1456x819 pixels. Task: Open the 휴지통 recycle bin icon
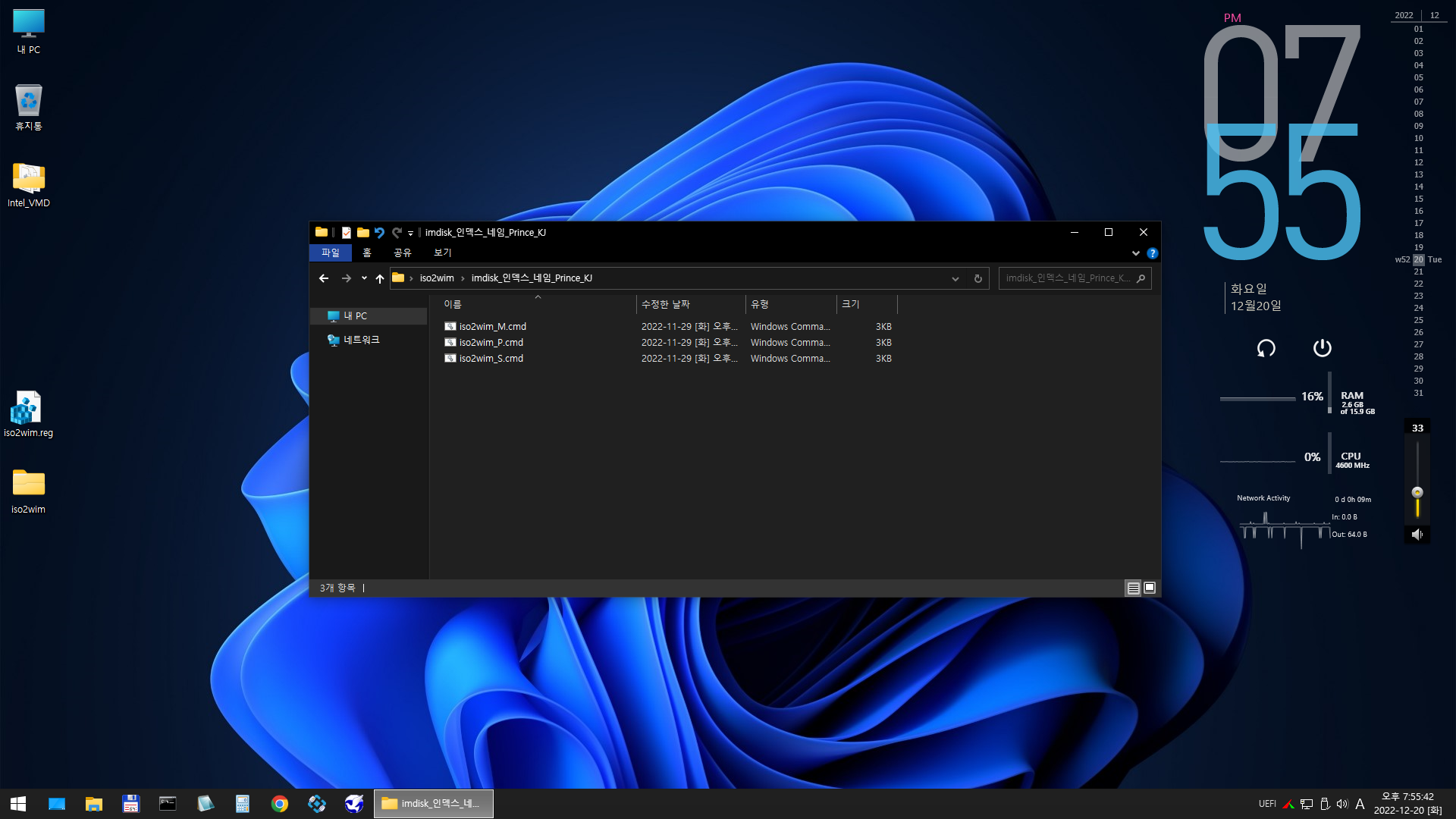click(29, 108)
